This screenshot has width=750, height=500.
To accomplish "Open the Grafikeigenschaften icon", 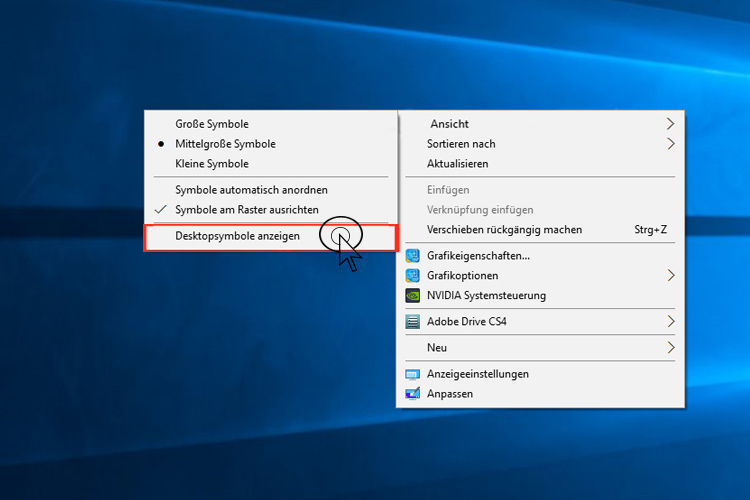I will 412,256.
